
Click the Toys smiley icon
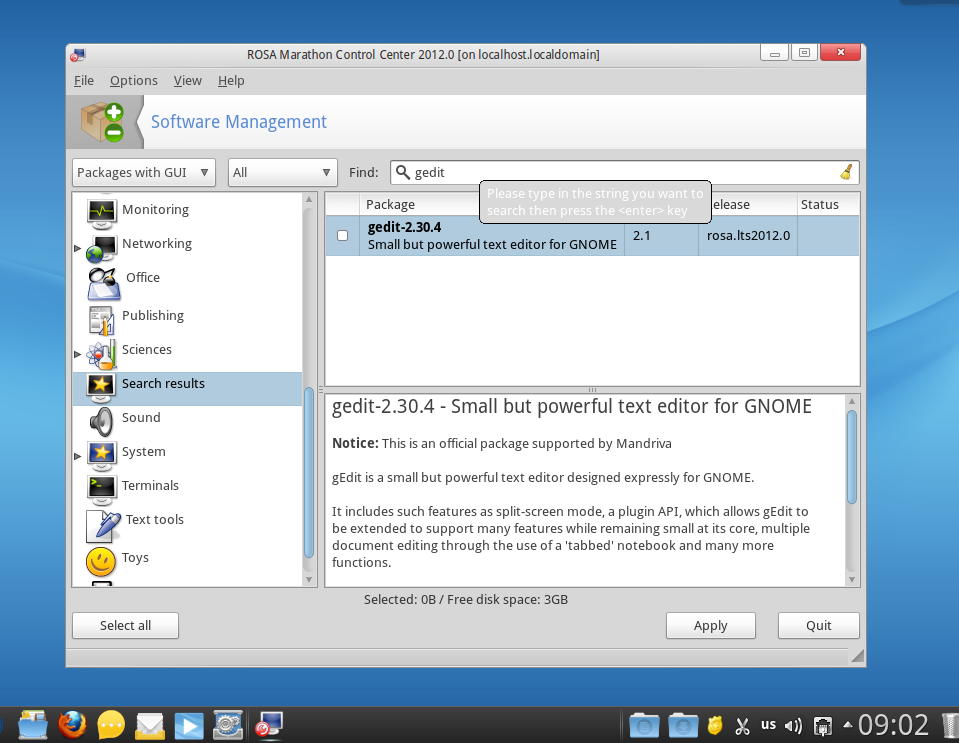[x=101, y=561]
